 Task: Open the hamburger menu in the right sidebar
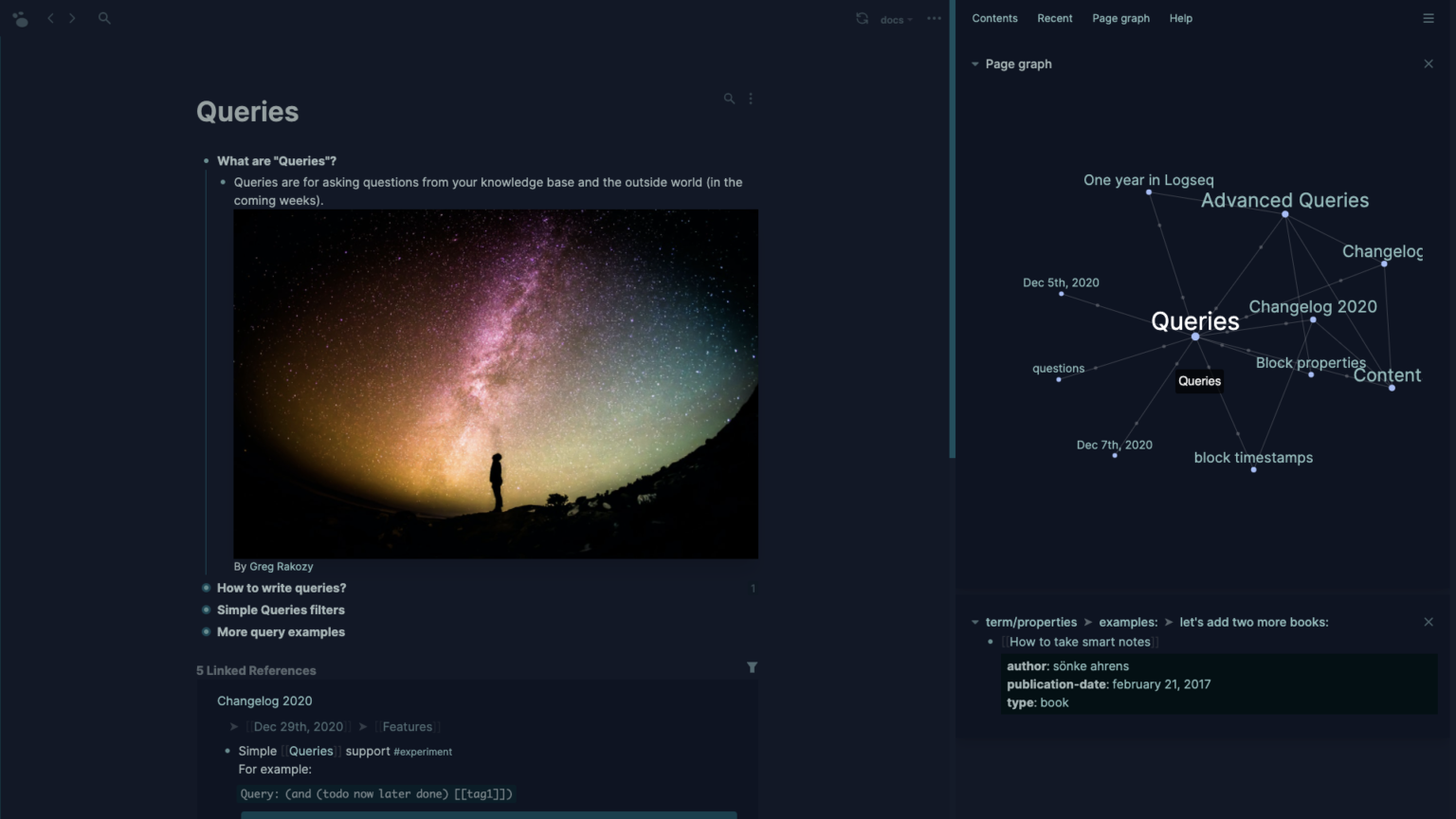pyautogui.click(x=1429, y=18)
